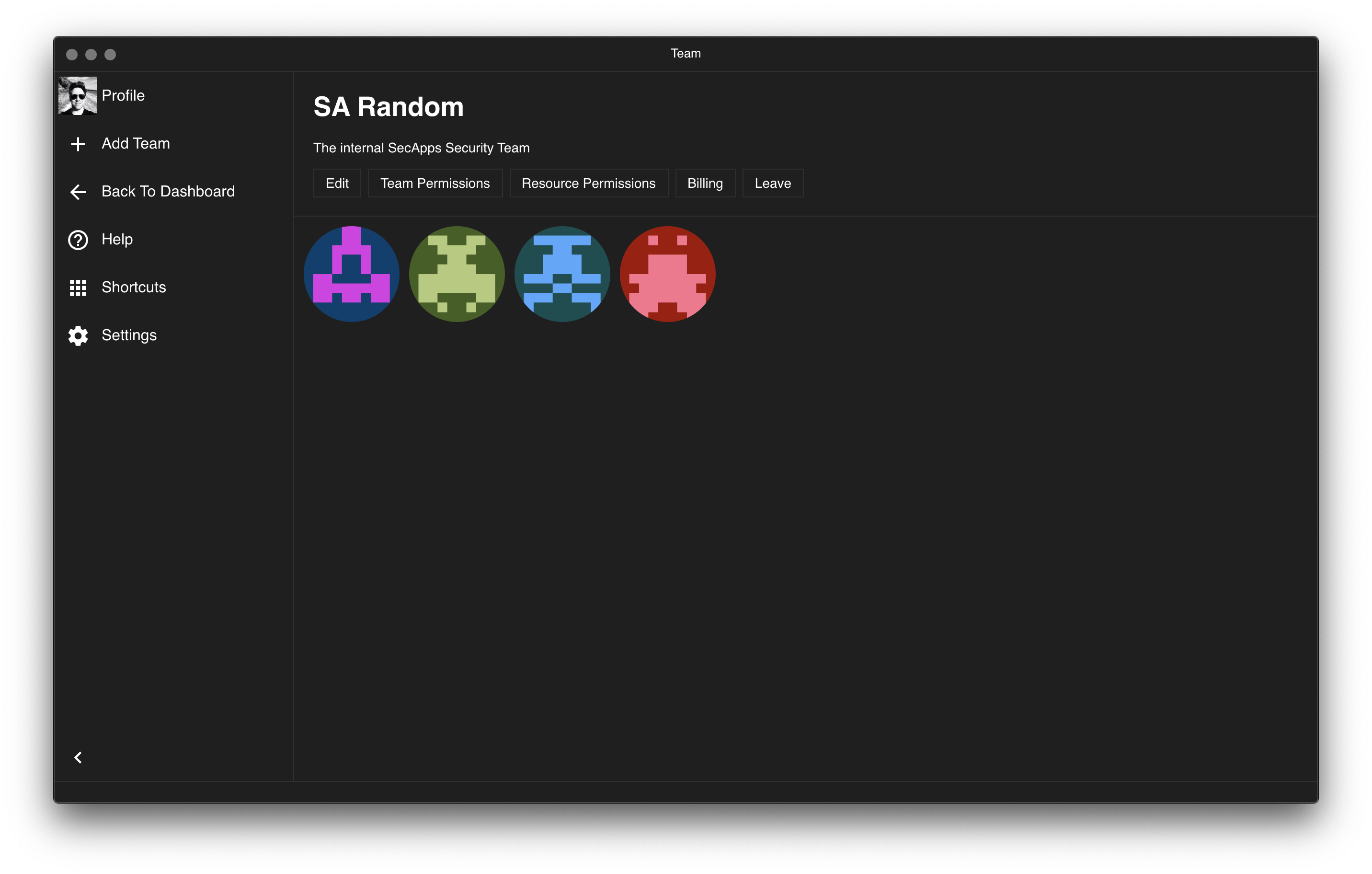Click the question mark Help icon

coord(78,240)
